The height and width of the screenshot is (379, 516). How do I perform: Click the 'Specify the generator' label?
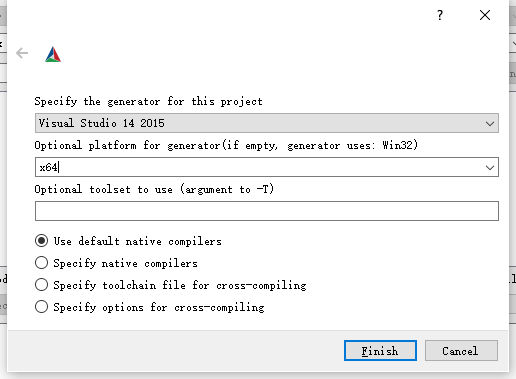148,101
